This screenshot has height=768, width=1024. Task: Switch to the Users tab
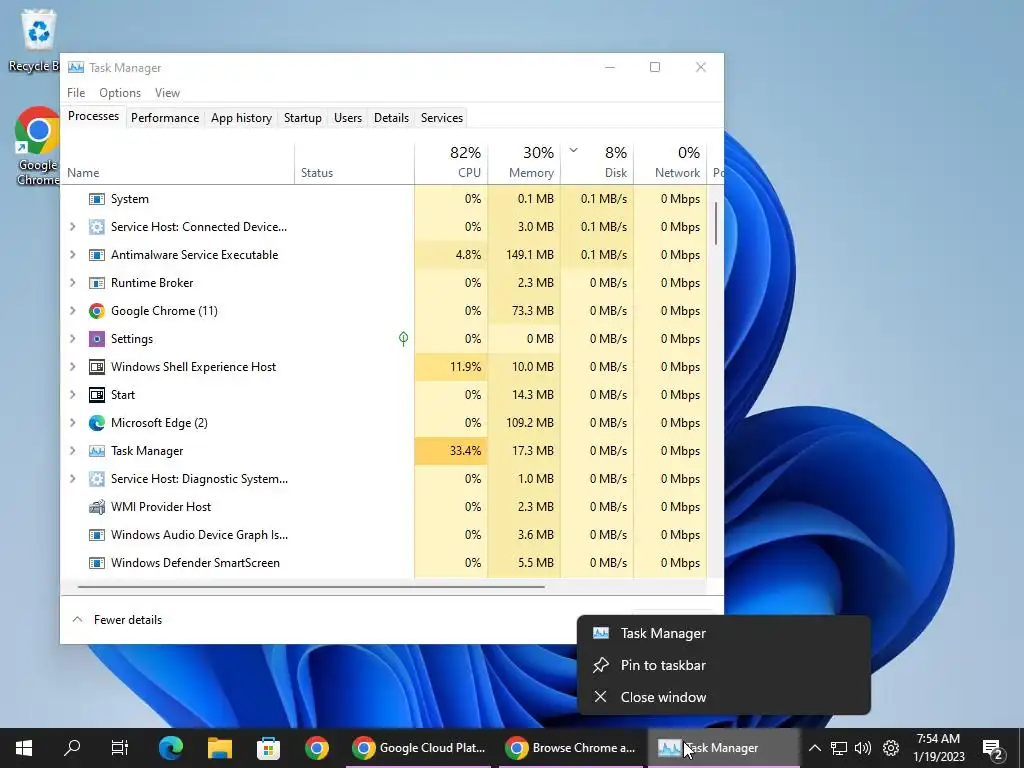pos(347,118)
